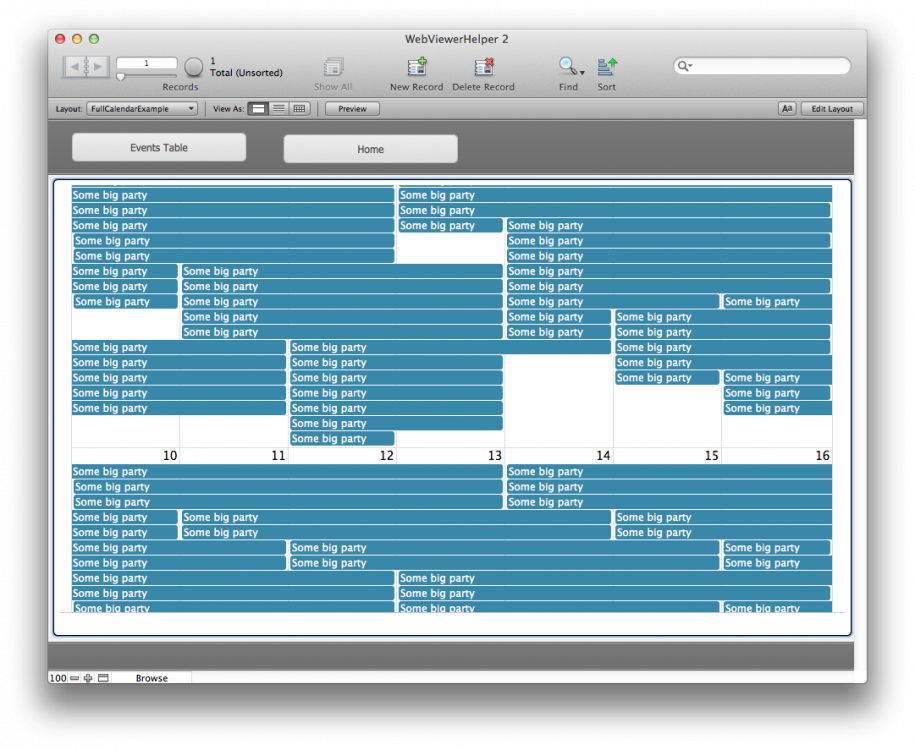Expand the quick find search options arrow

(x=686, y=66)
